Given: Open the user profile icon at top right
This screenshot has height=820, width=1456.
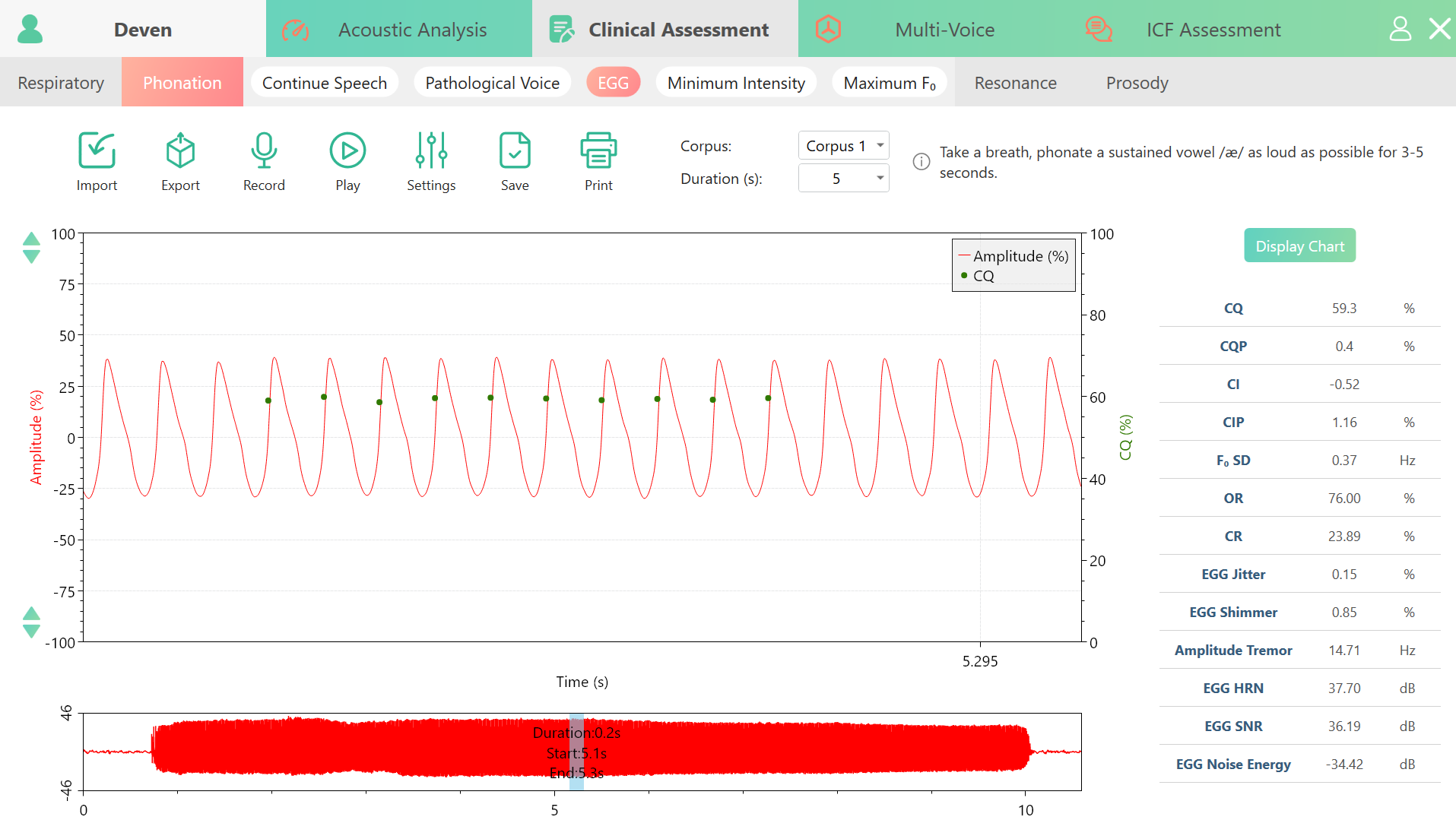Looking at the screenshot, I should coord(1400,29).
